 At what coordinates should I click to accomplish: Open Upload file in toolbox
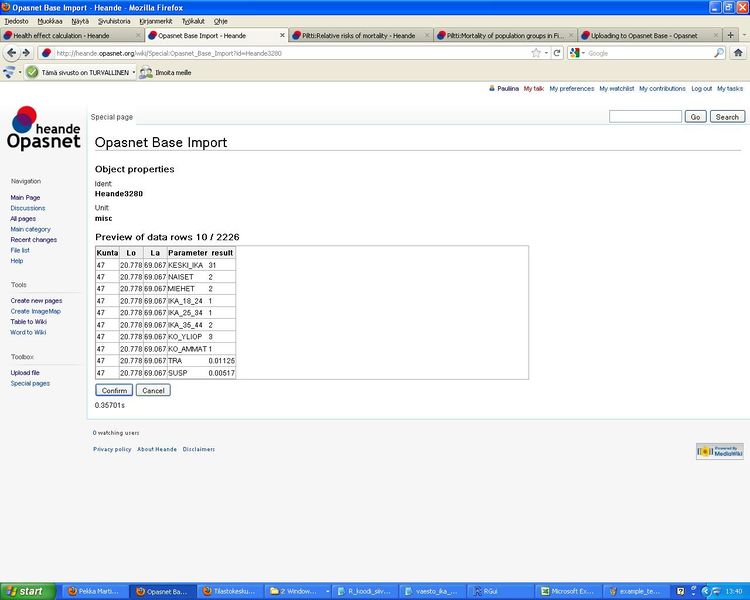[25, 373]
